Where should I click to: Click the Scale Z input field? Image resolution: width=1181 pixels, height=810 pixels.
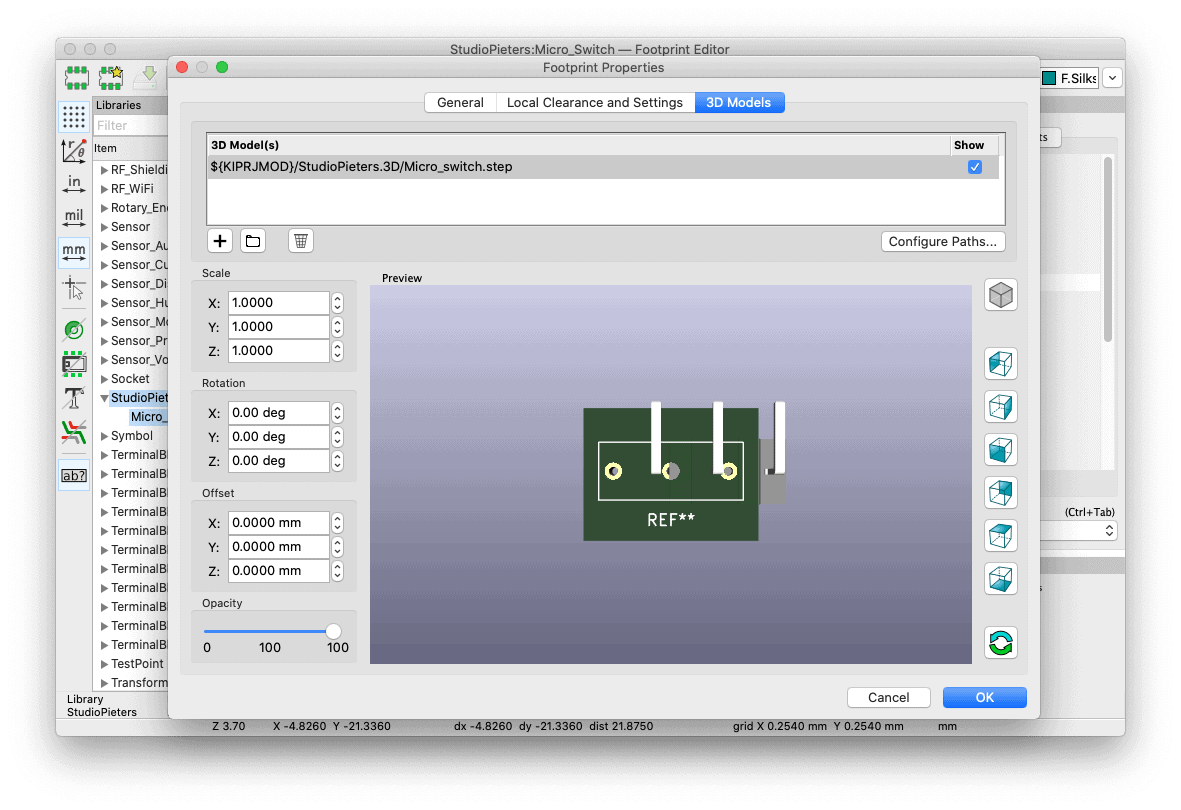point(279,351)
